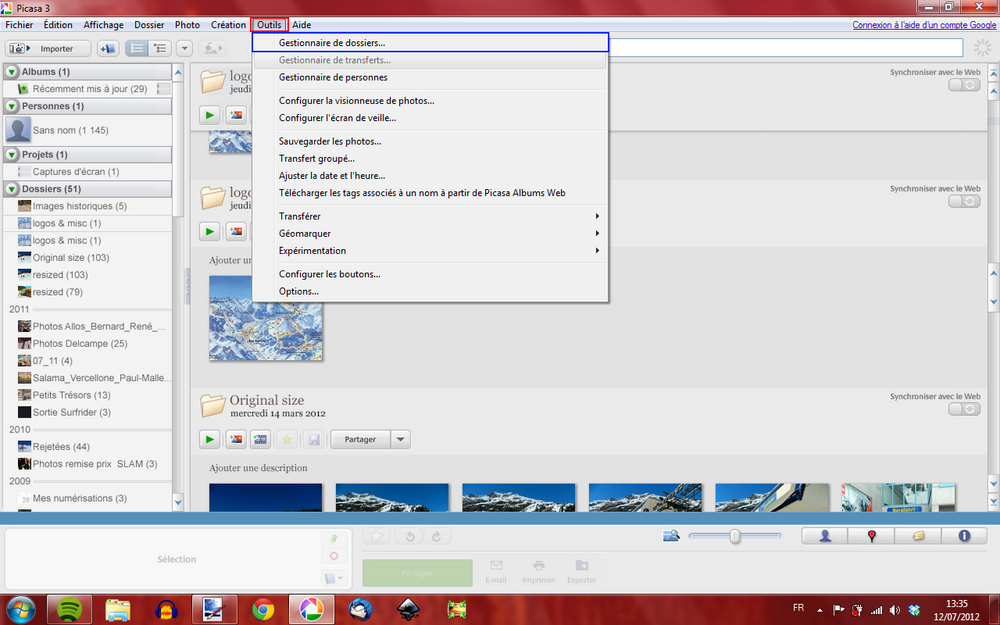Select the ski map thumbnail
Viewport: 1000px width, 625px height.
tap(266, 318)
